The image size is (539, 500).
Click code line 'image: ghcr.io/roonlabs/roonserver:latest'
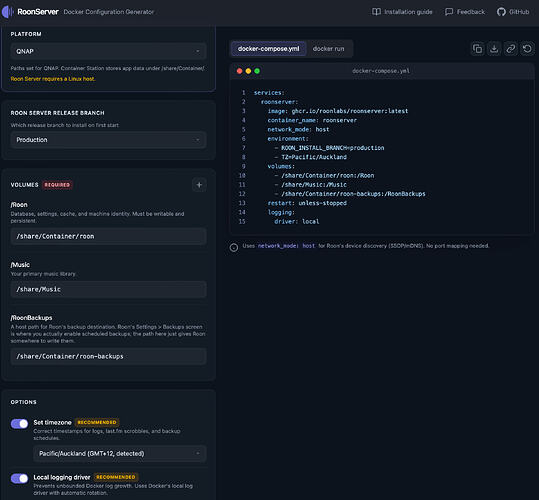tap(338, 111)
